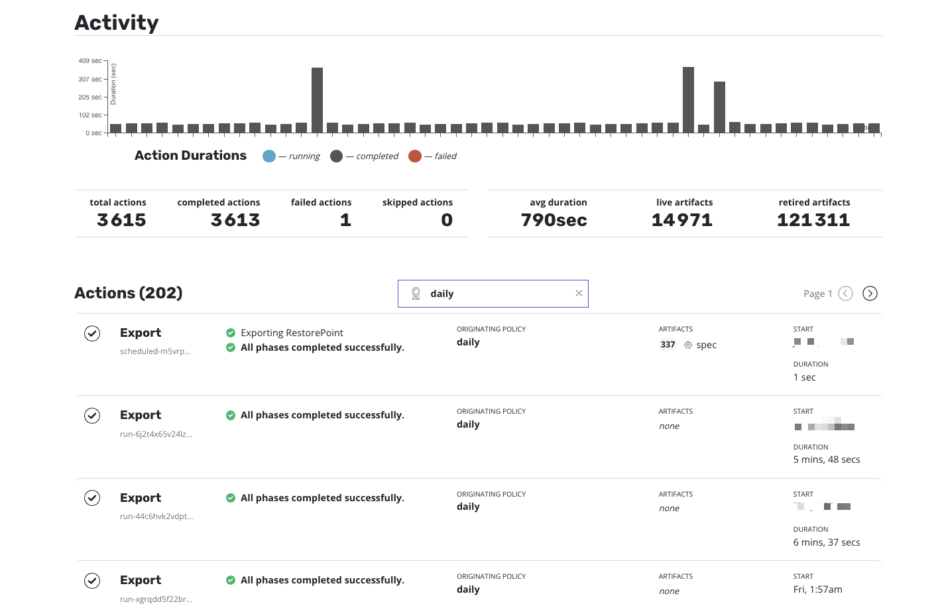This screenshot has width=940, height=604.
Task: Click the blue running legend swatch
Action: point(268,156)
